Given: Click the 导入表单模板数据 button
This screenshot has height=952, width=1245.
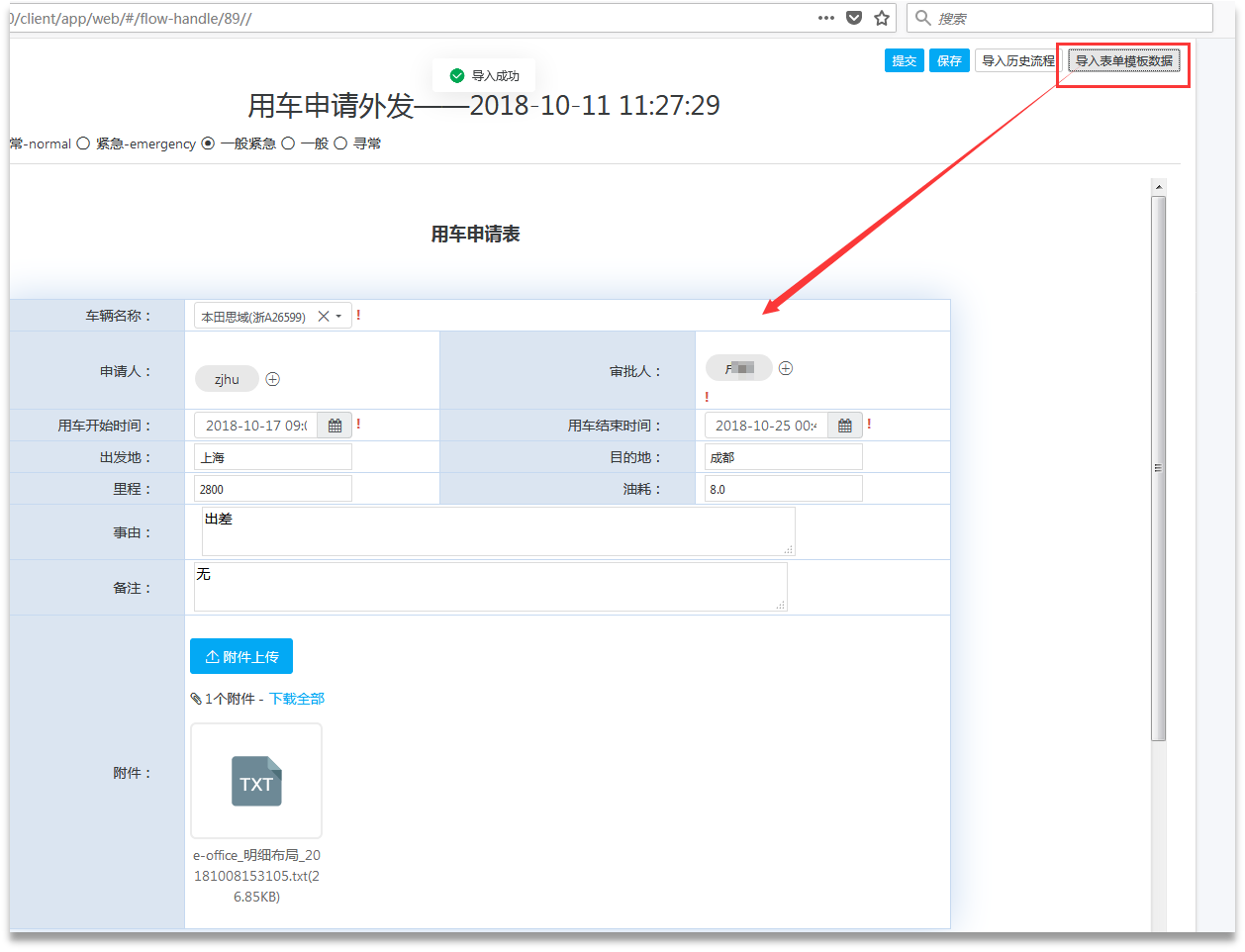Looking at the screenshot, I should (1123, 60).
